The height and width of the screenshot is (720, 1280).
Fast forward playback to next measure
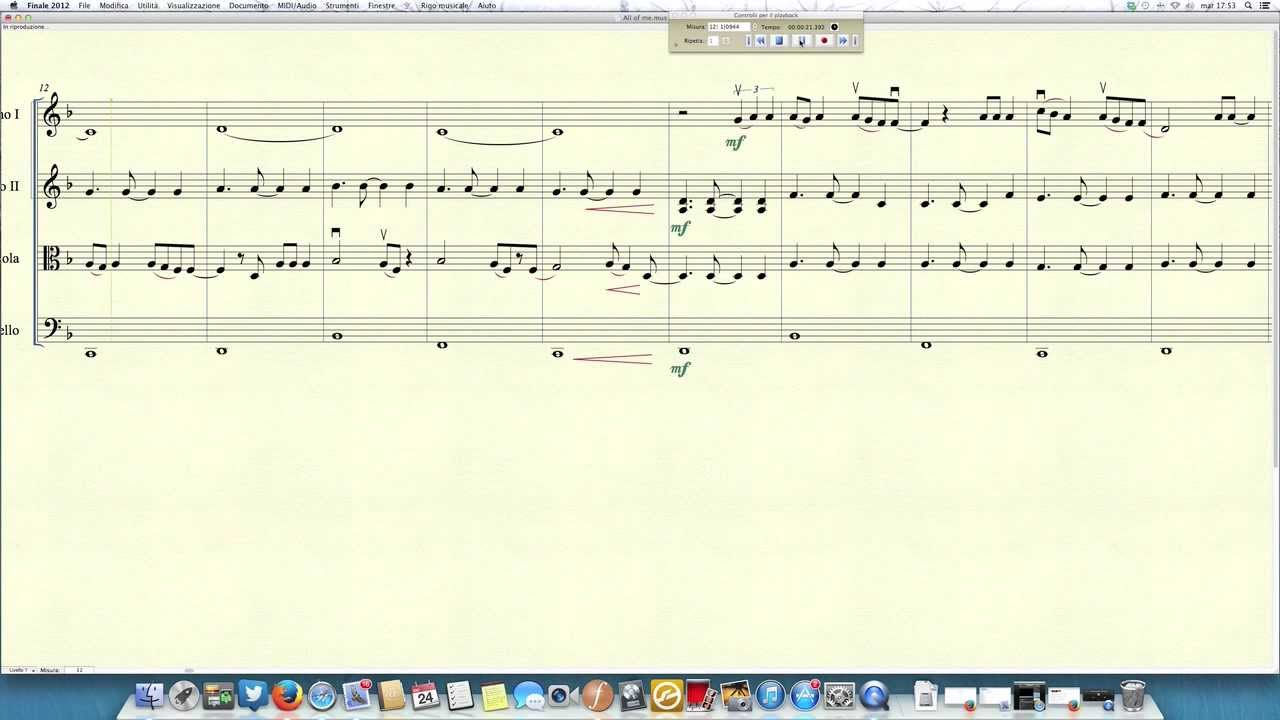click(843, 41)
